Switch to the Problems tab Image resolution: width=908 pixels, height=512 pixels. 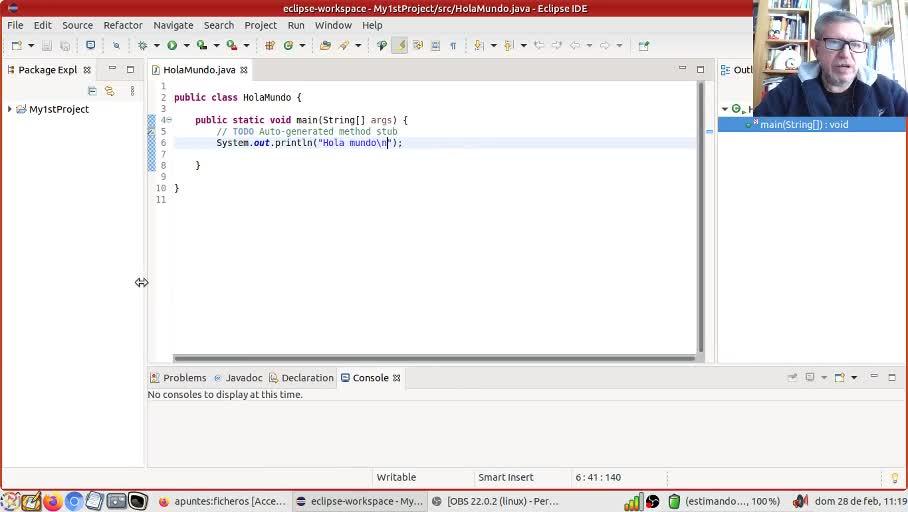(x=178, y=378)
